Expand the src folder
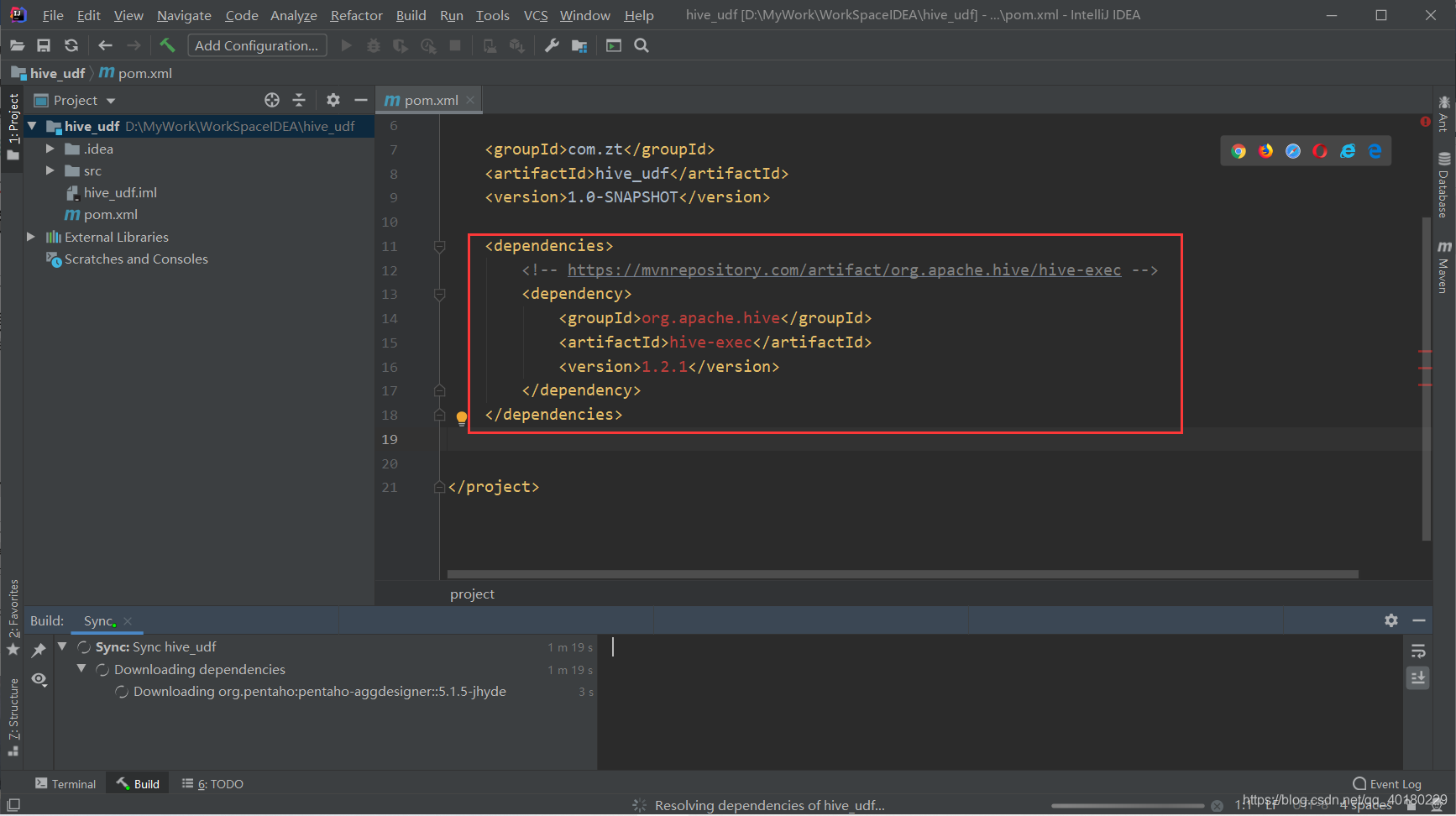The width and height of the screenshot is (1456, 816). (50, 170)
